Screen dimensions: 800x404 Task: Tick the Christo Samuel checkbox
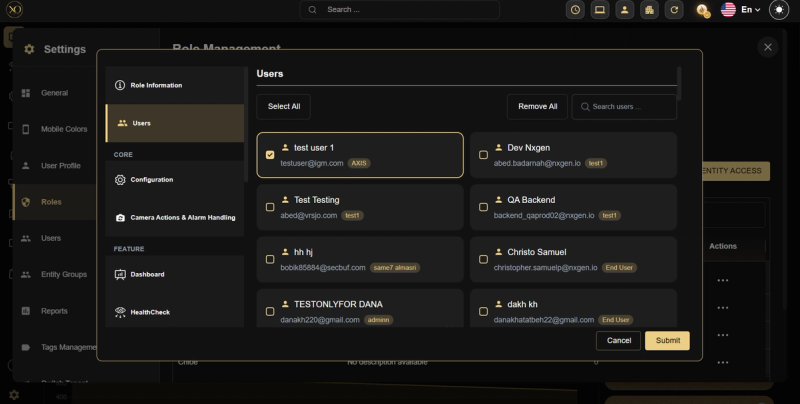click(x=483, y=259)
